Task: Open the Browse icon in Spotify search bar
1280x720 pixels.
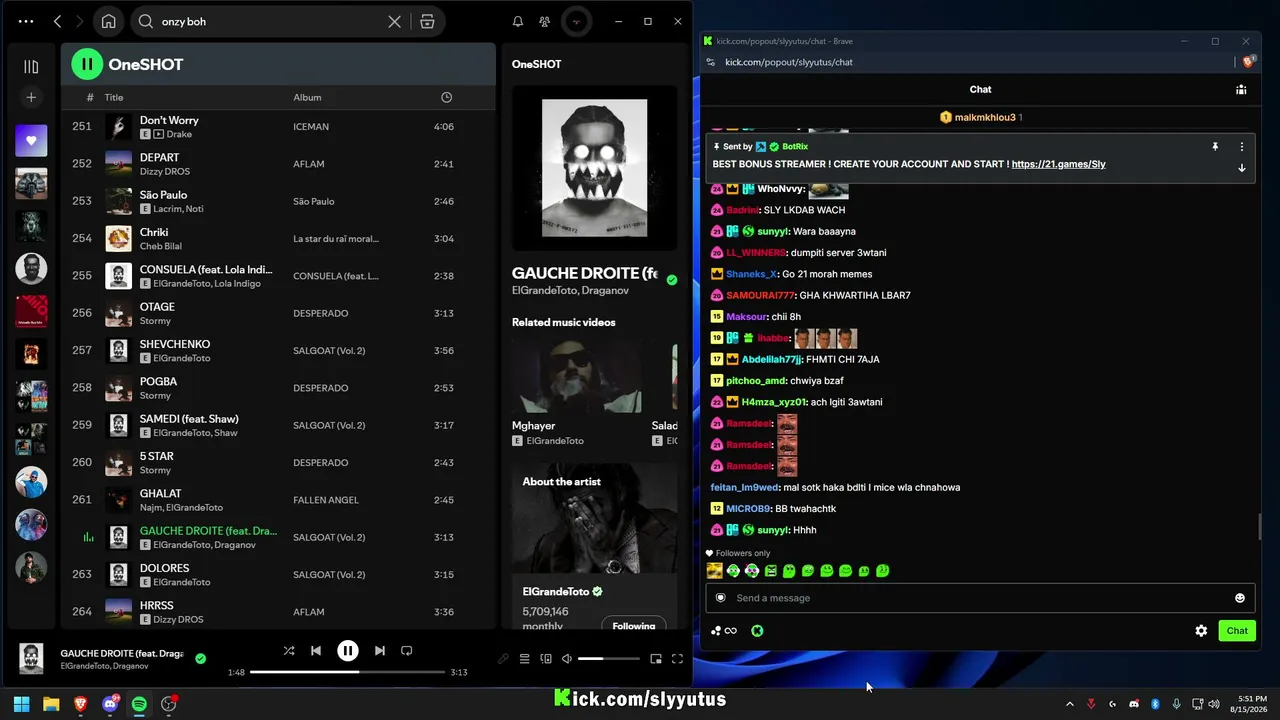Action: (x=427, y=21)
